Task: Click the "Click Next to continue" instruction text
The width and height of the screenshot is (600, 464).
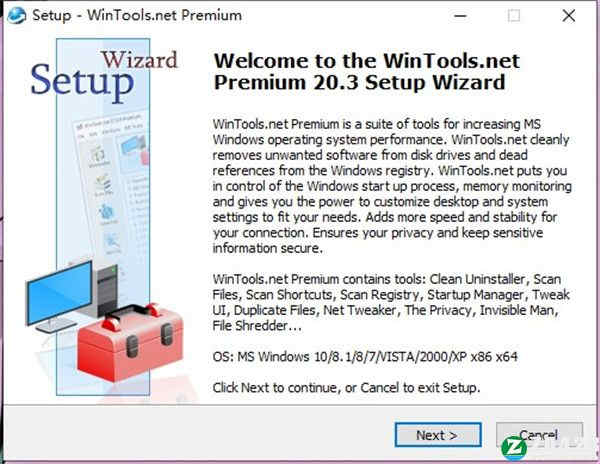Action: pyautogui.click(x=346, y=388)
